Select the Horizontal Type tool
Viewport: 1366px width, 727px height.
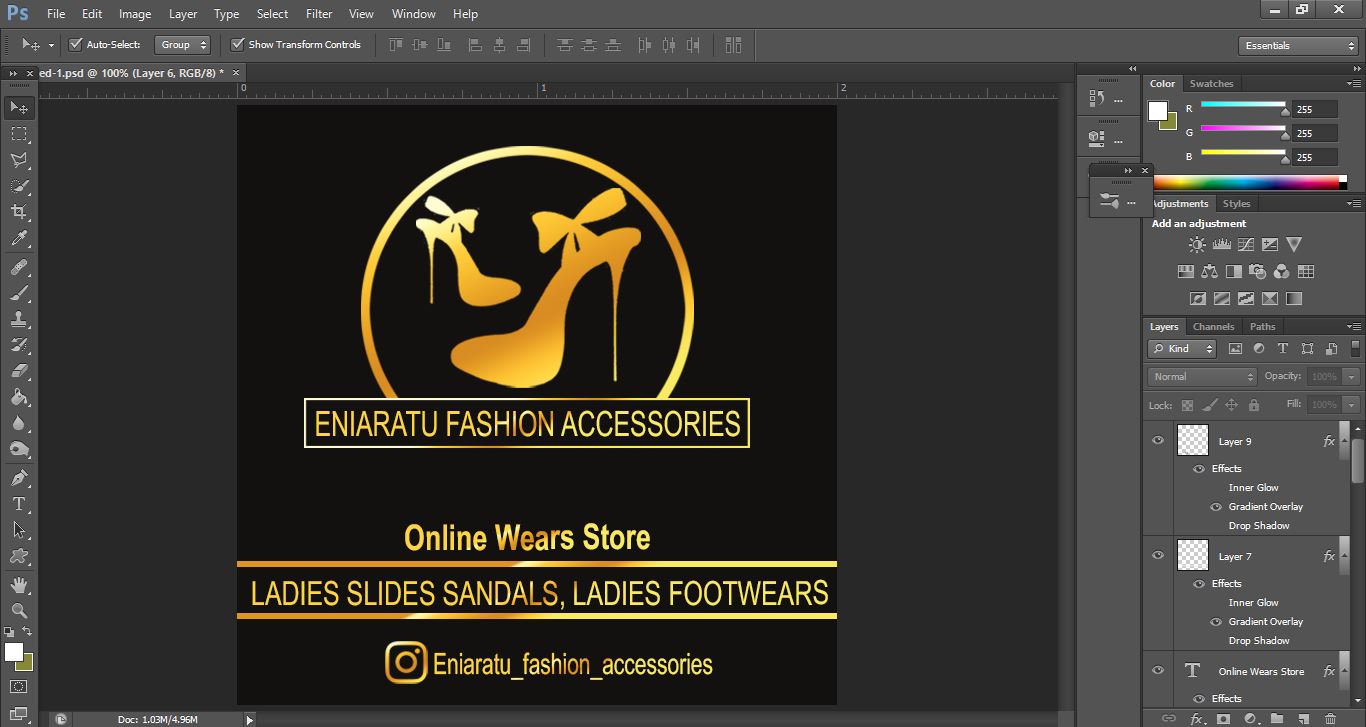(x=19, y=504)
